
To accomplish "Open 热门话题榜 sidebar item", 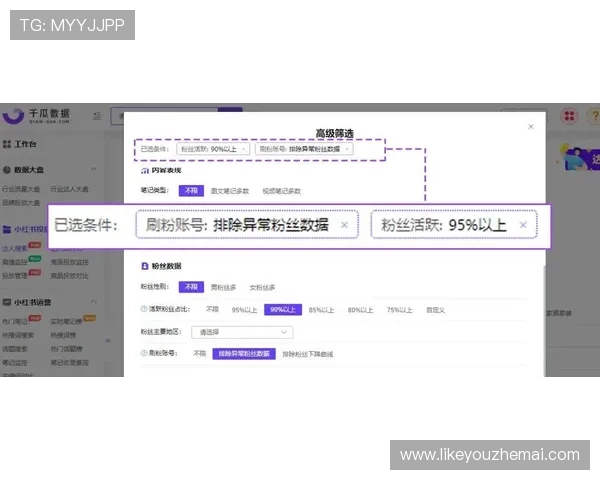I will [x=67, y=349].
